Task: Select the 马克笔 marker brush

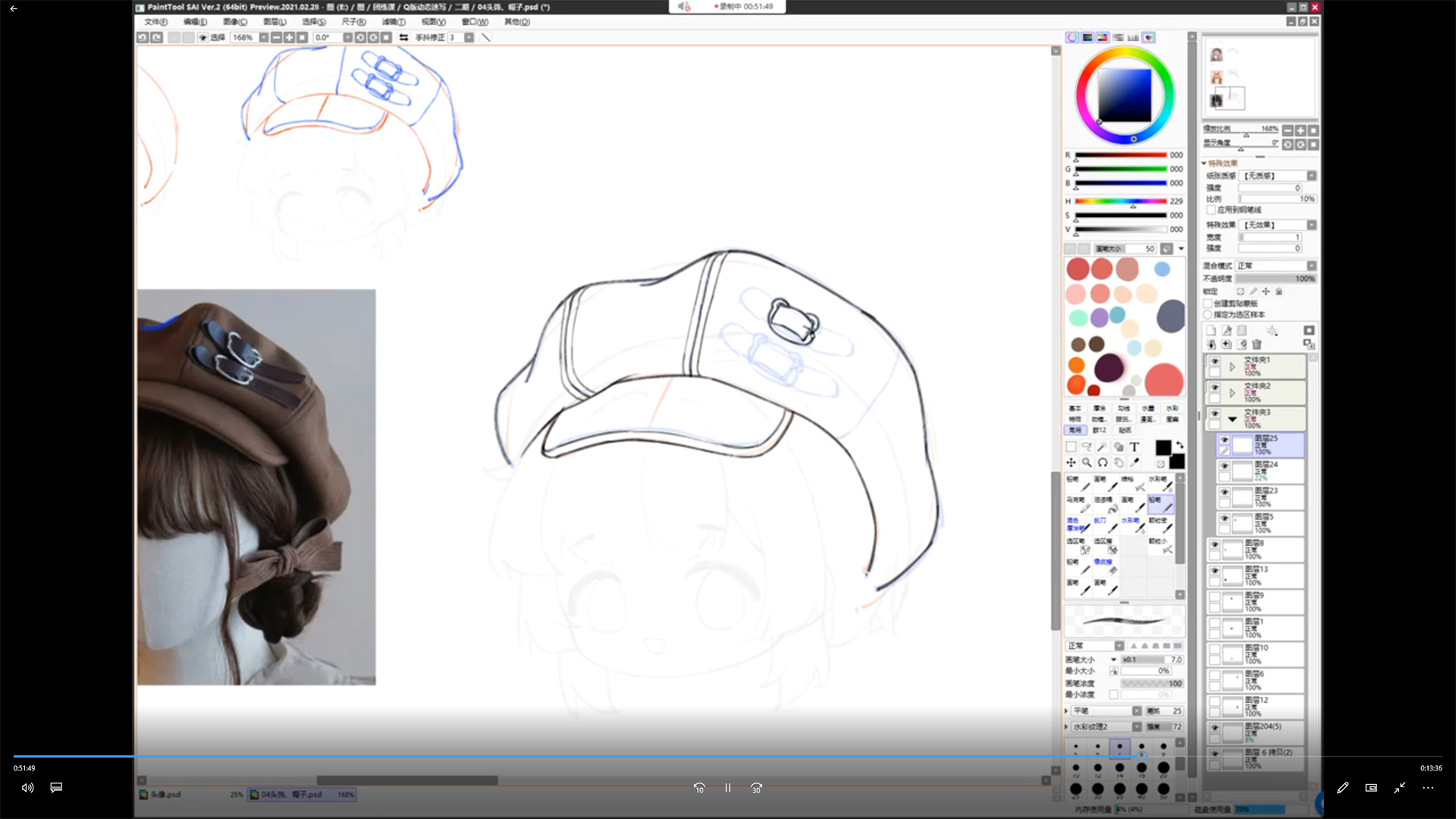Action: click(x=1077, y=505)
